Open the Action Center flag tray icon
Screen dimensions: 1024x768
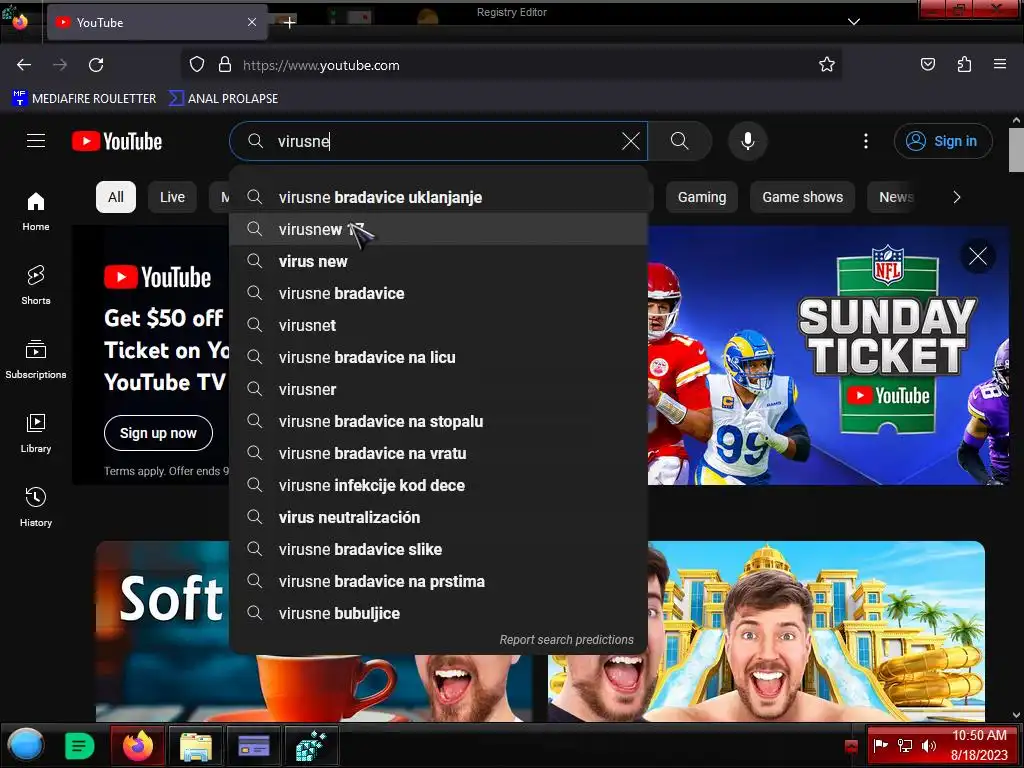coord(880,745)
